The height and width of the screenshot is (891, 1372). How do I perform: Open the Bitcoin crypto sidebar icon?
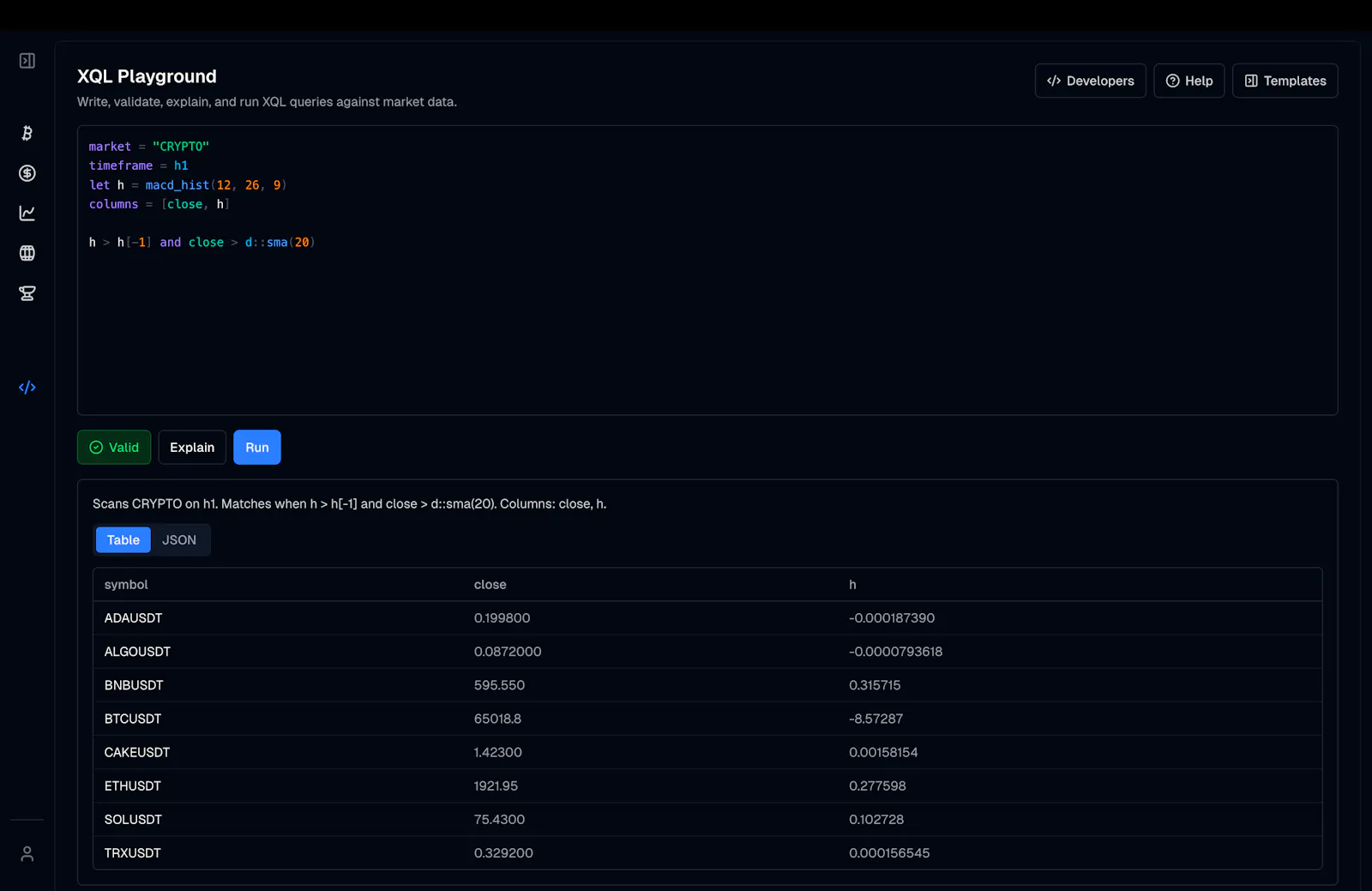coord(27,133)
